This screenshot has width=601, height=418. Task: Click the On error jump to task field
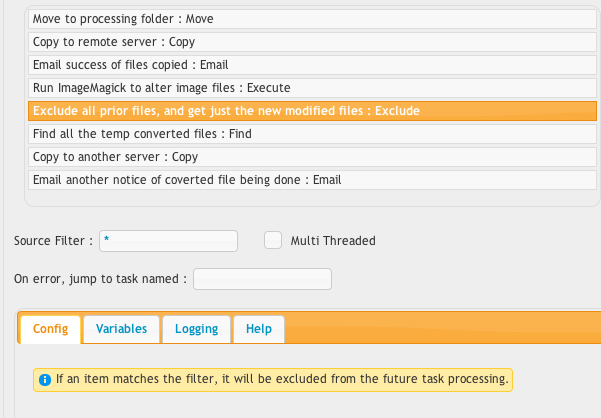(x=262, y=279)
